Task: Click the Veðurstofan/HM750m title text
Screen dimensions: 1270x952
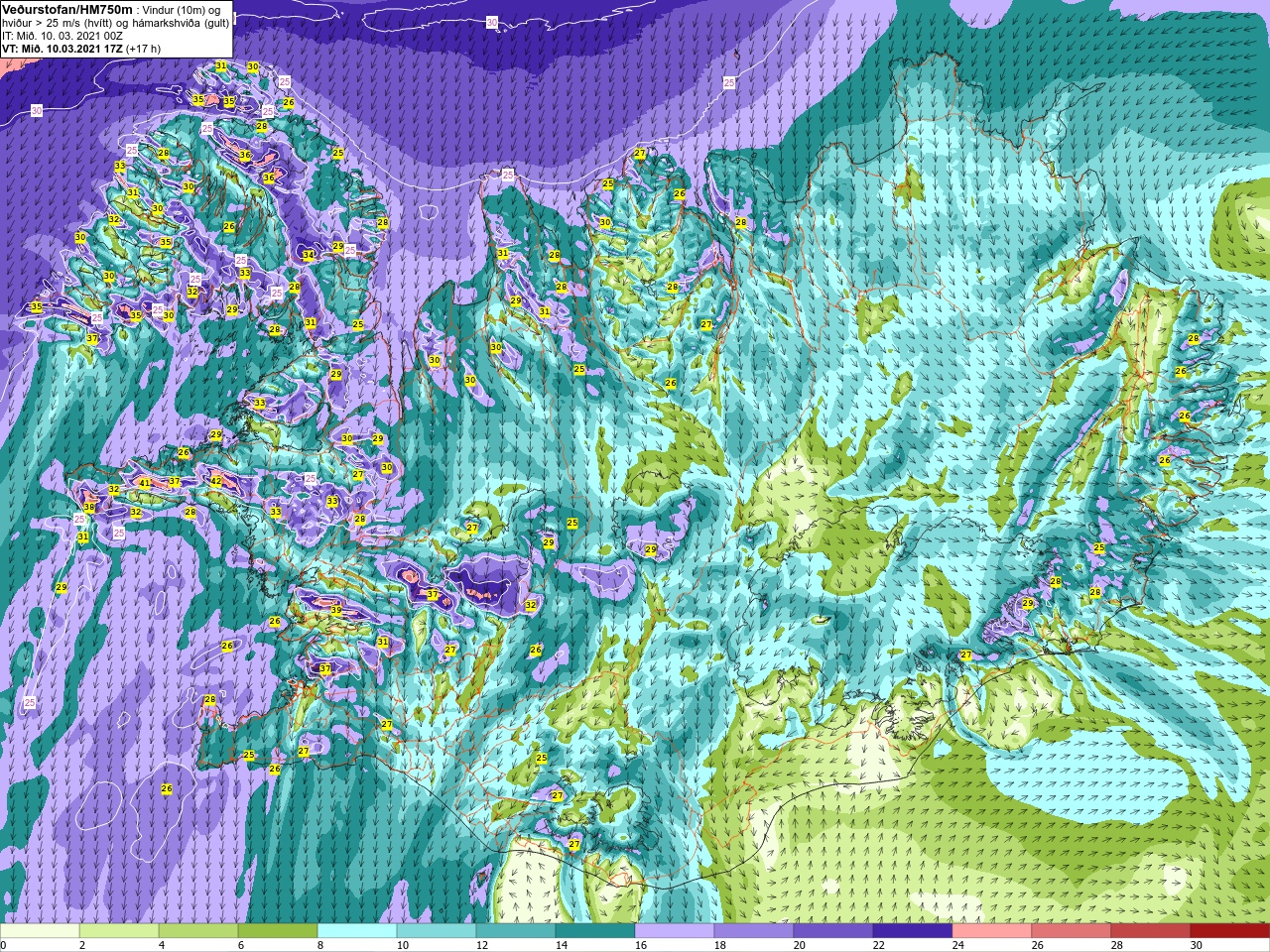Action: click(x=67, y=8)
